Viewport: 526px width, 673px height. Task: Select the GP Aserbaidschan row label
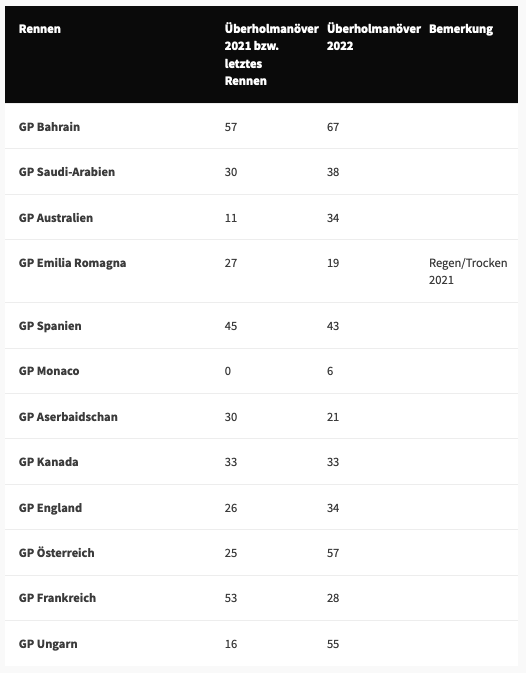click(68, 417)
